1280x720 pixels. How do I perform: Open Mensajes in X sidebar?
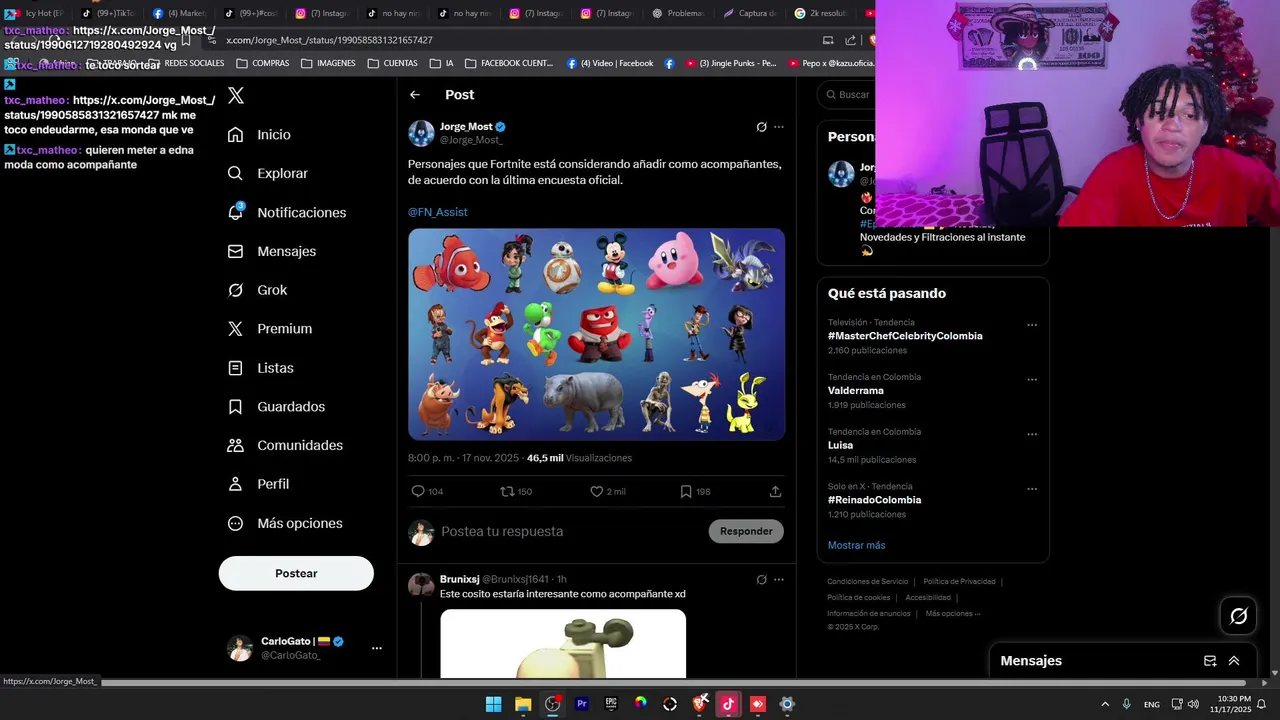(271, 251)
